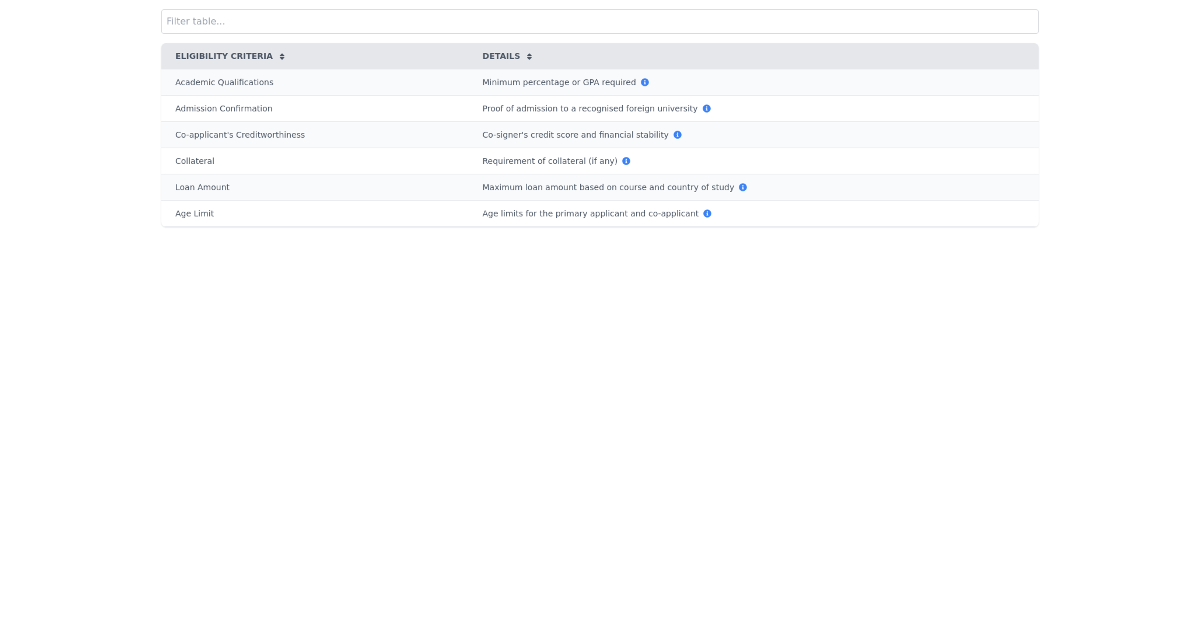Click the info icon for collateral requirement

626,161
